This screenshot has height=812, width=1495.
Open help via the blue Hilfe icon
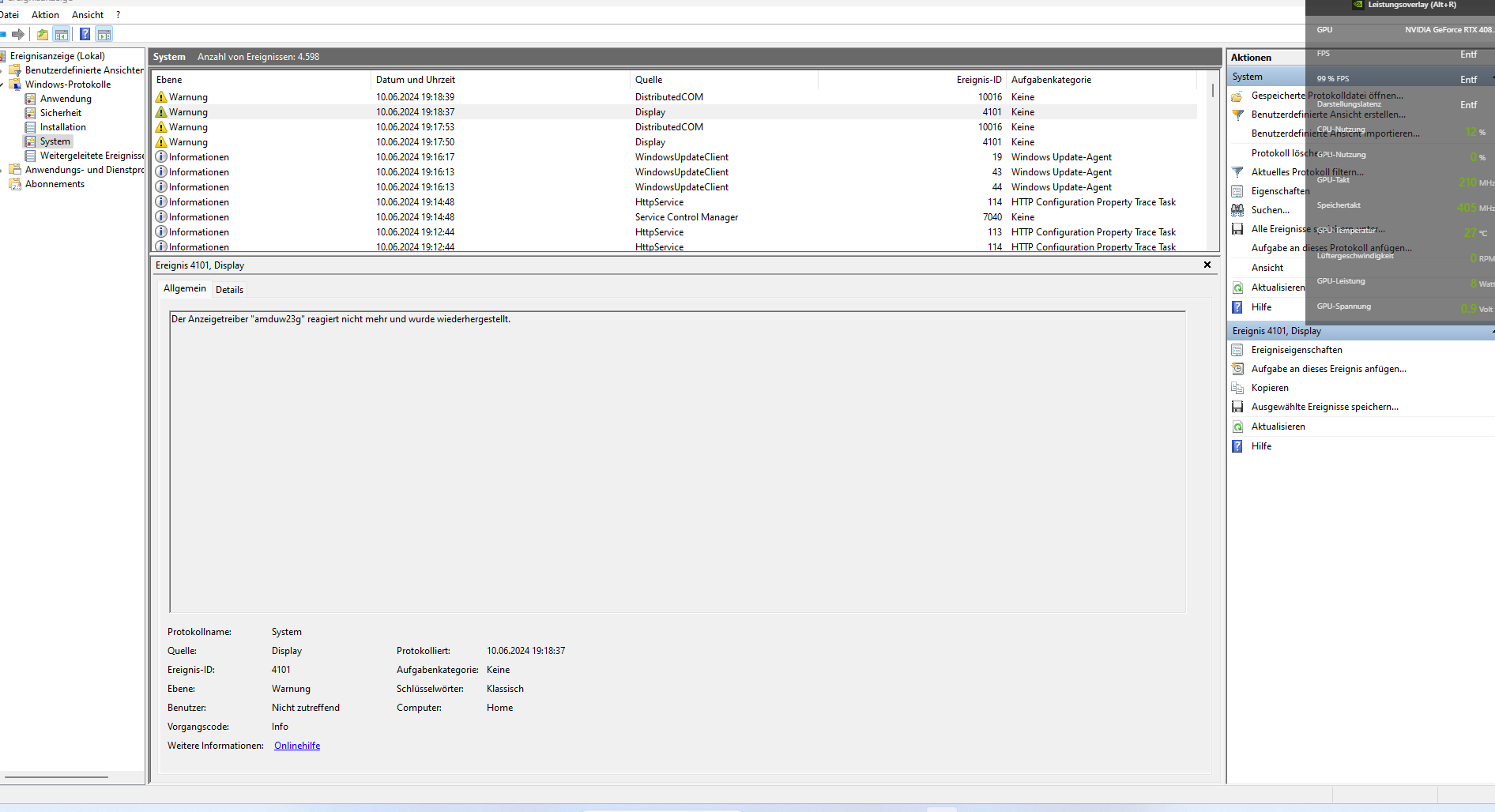coord(1237,306)
